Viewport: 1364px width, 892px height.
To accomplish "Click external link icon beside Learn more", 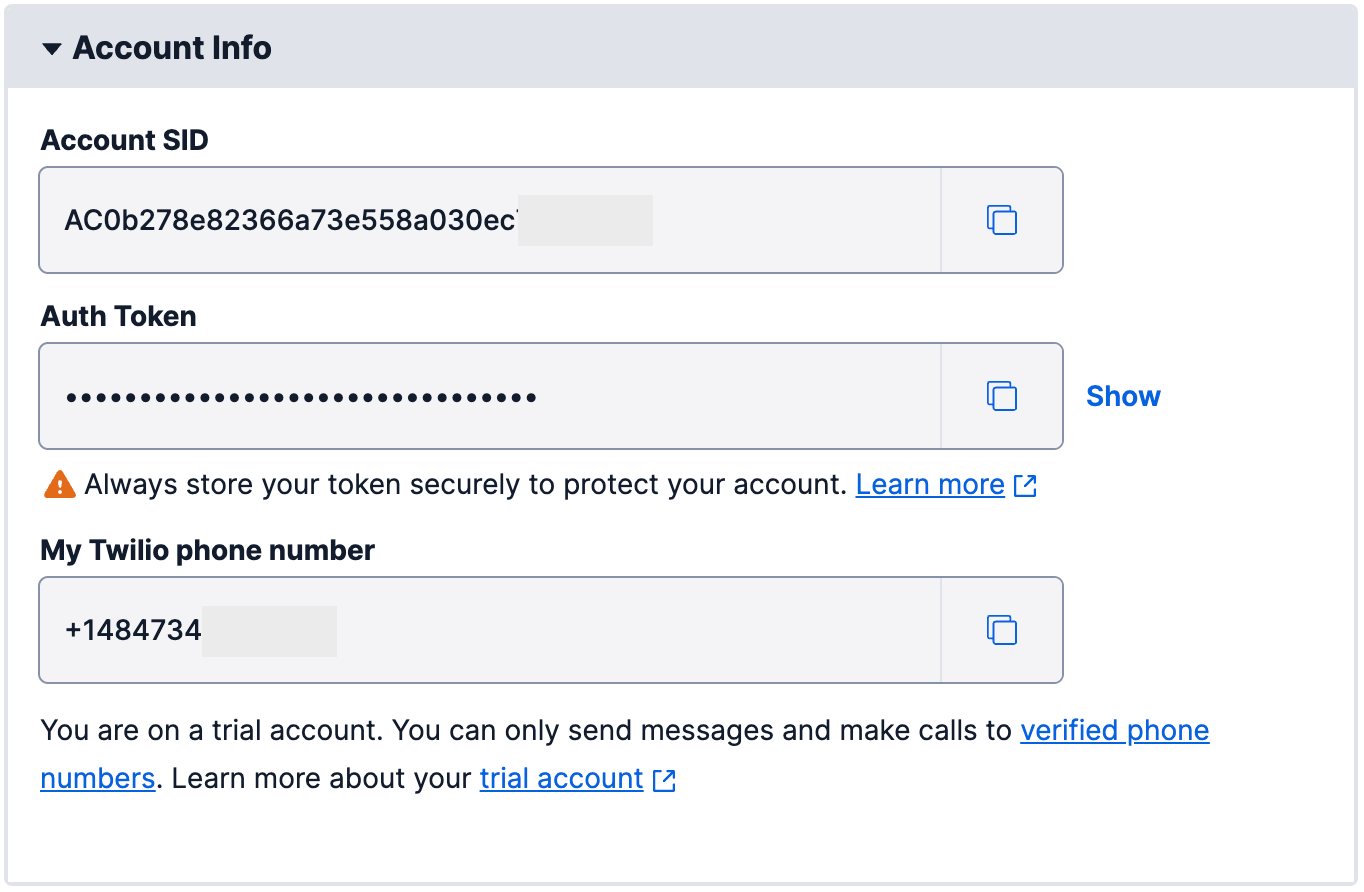I will 1025,486.
